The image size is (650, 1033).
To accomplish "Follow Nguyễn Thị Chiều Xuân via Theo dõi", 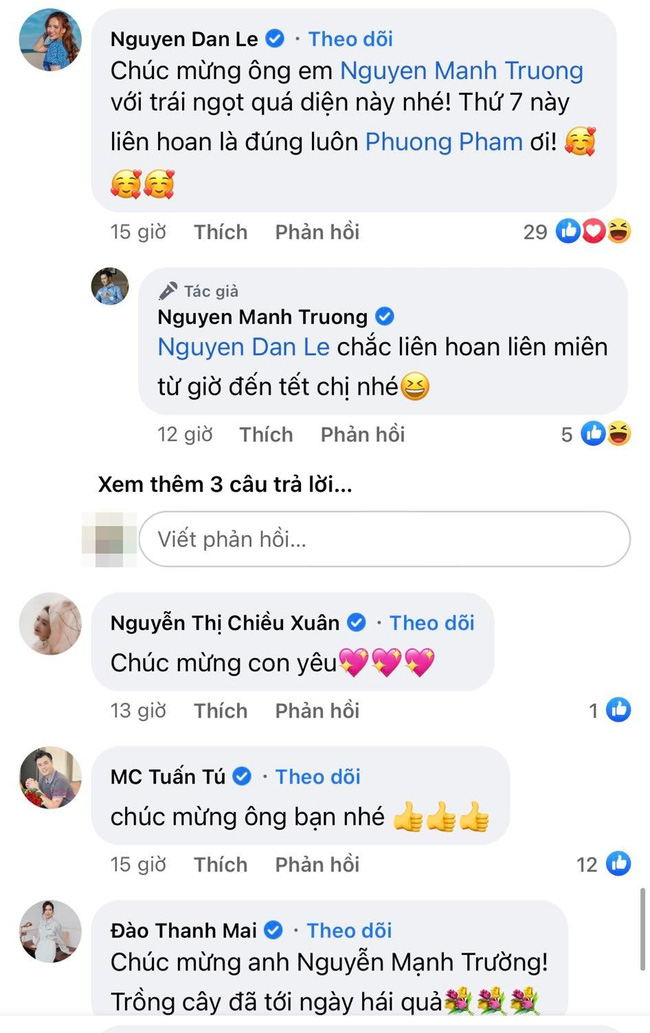I will tap(431, 623).
